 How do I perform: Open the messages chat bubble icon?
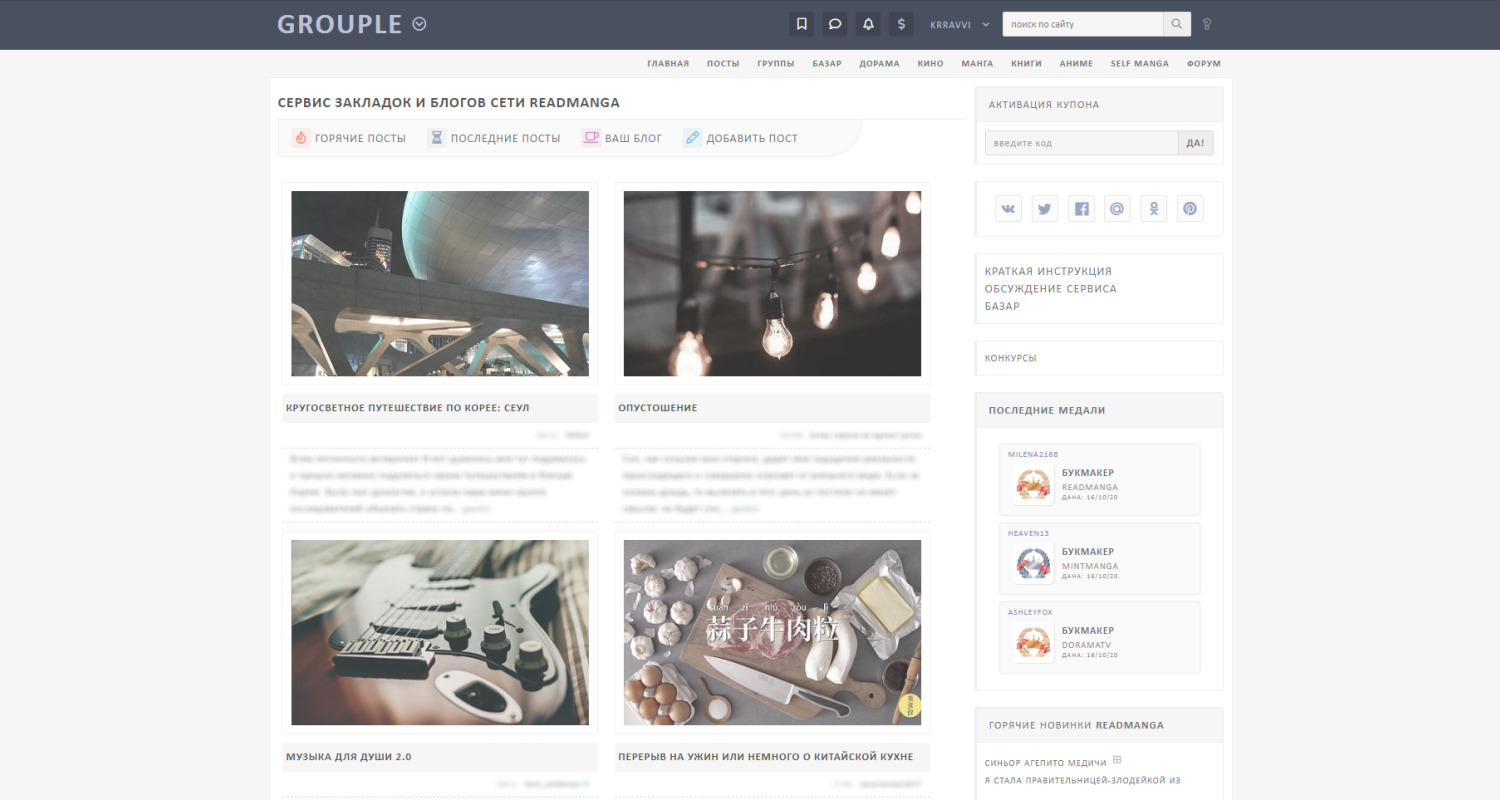834,23
